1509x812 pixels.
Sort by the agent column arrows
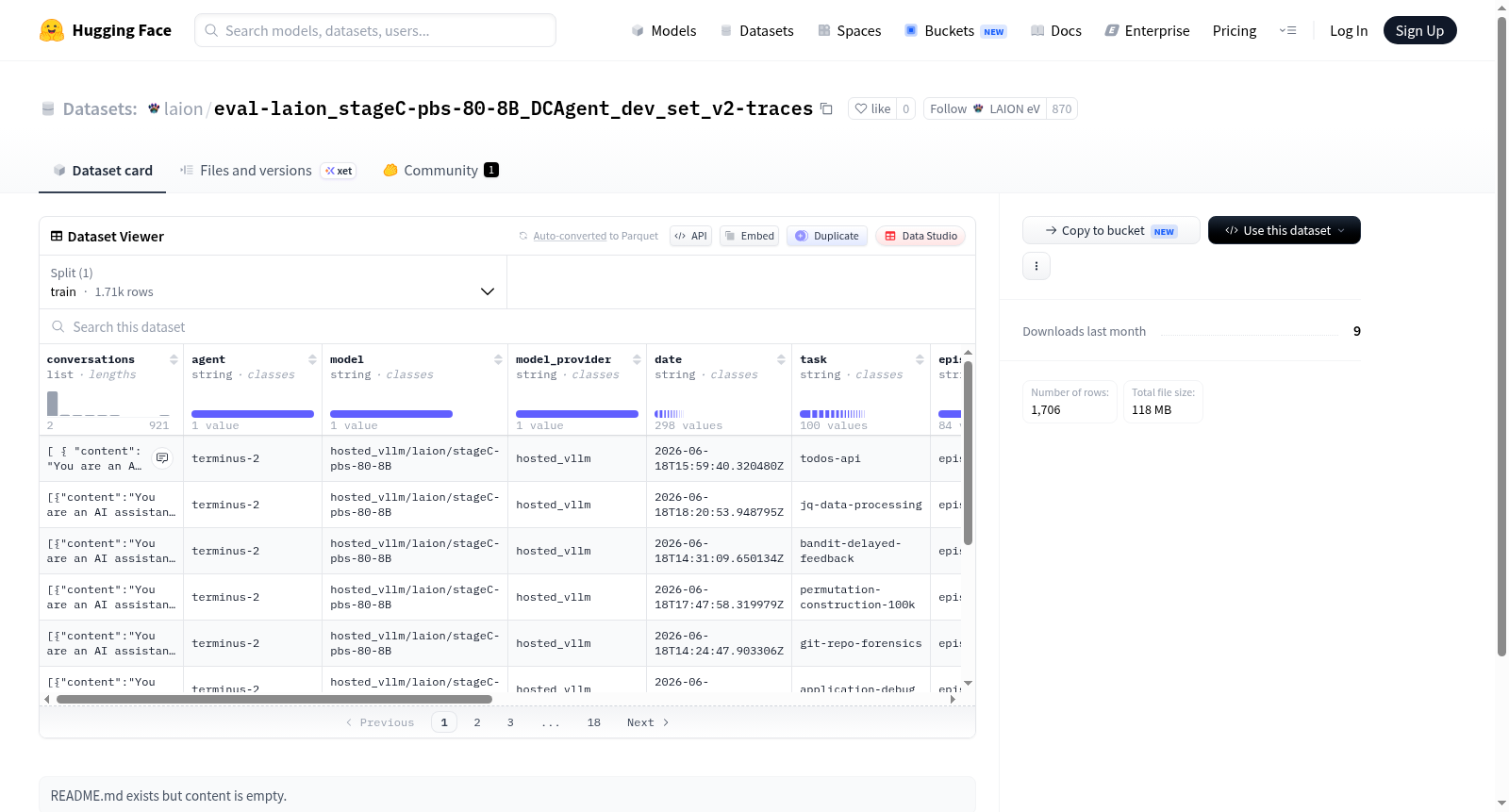312,359
